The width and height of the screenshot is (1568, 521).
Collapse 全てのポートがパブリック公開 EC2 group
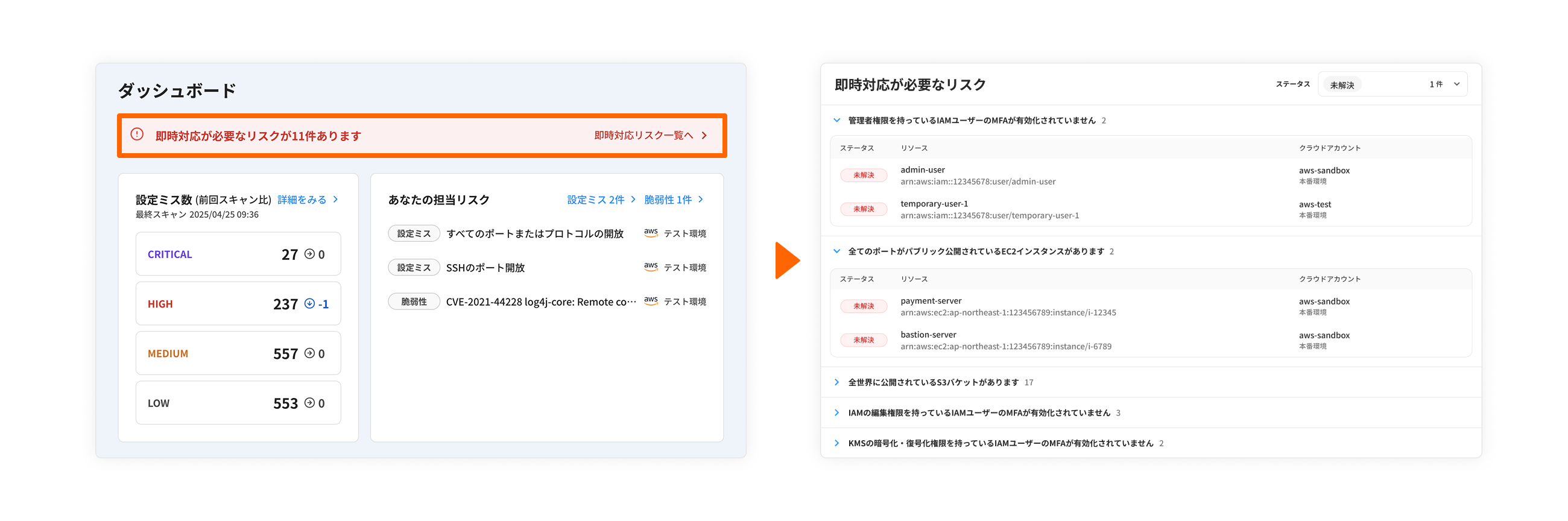pyautogui.click(x=837, y=251)
